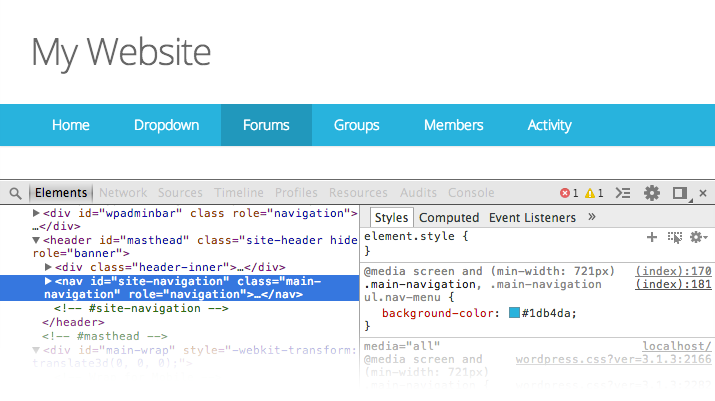Viewport: 715px width, 401px height.
Task: Click the yellow warning count icon
Action: click(x=593, y=193)
